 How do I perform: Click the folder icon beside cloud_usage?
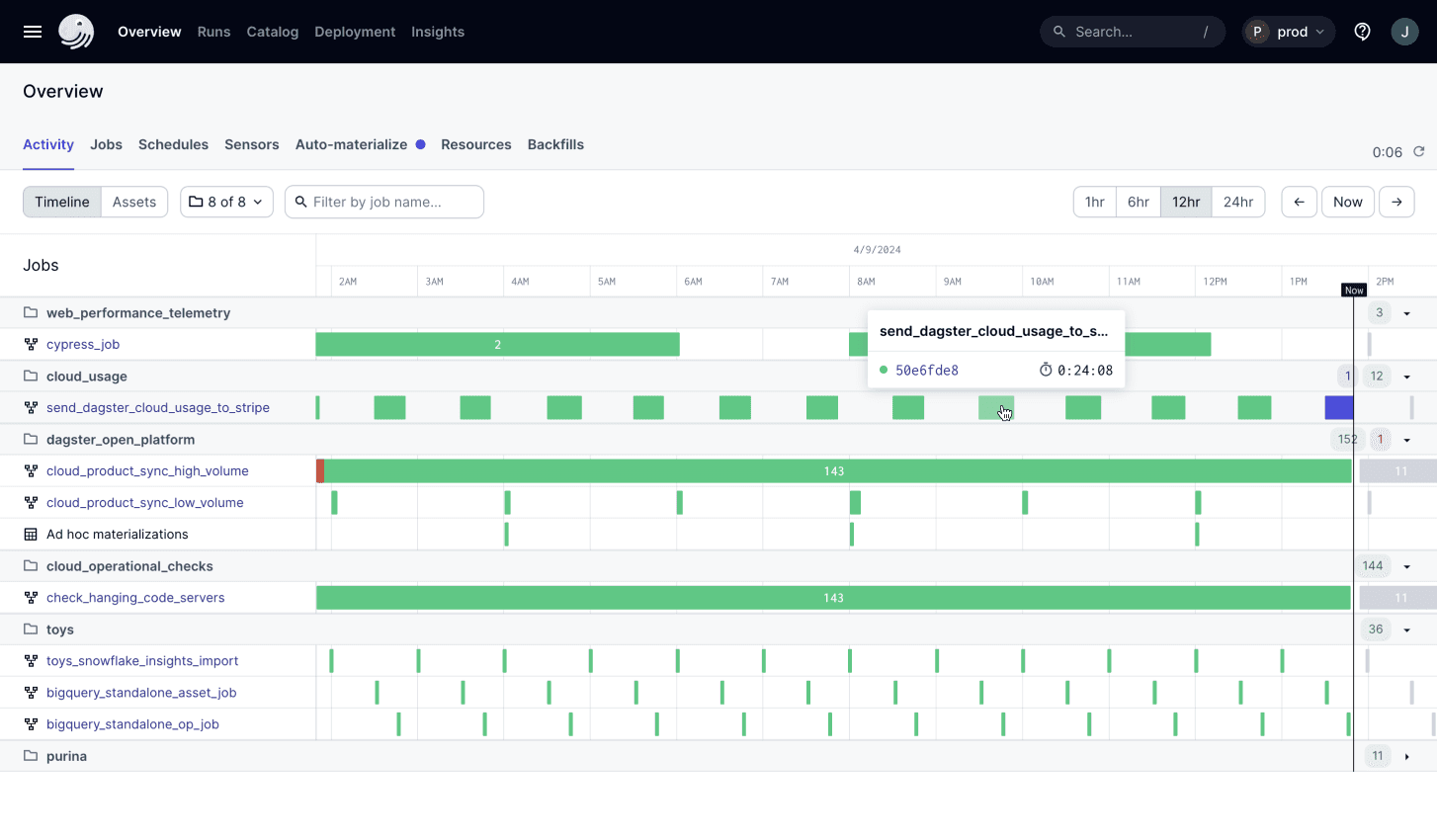(x=30, y=376)
